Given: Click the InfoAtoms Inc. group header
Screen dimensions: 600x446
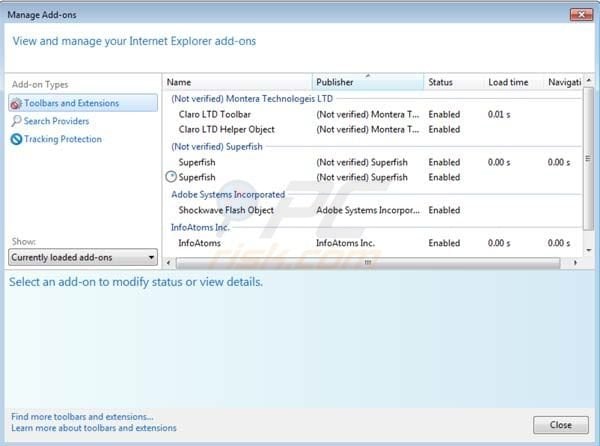Looking at the screenshot, I should point(200,227).
